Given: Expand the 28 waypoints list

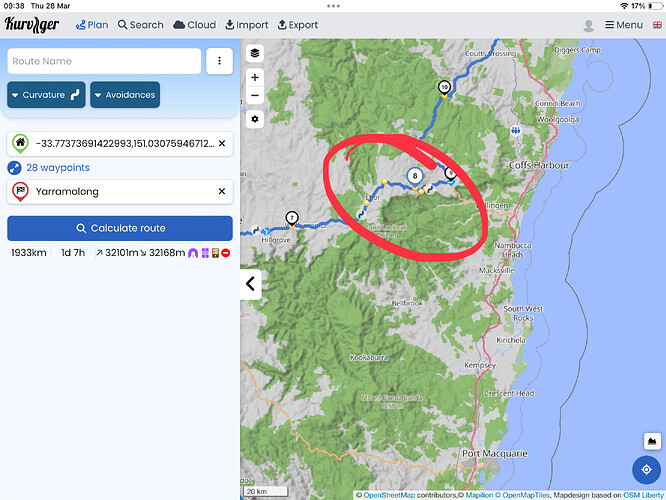Looking at the screenshot, I should click(57, 167).
